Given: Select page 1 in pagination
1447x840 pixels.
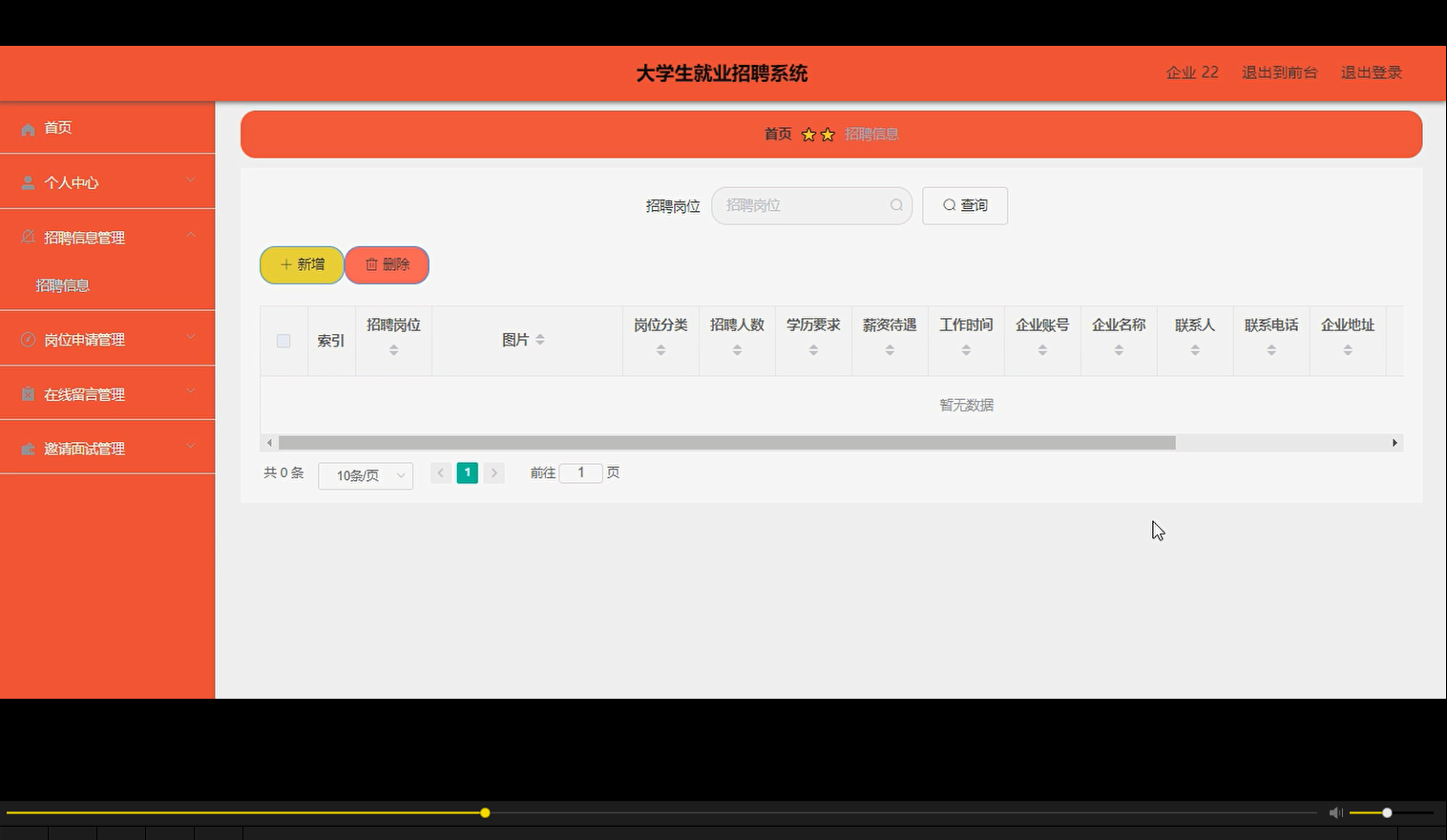Looking at the screenshot, I should click(x=467, y=472).
